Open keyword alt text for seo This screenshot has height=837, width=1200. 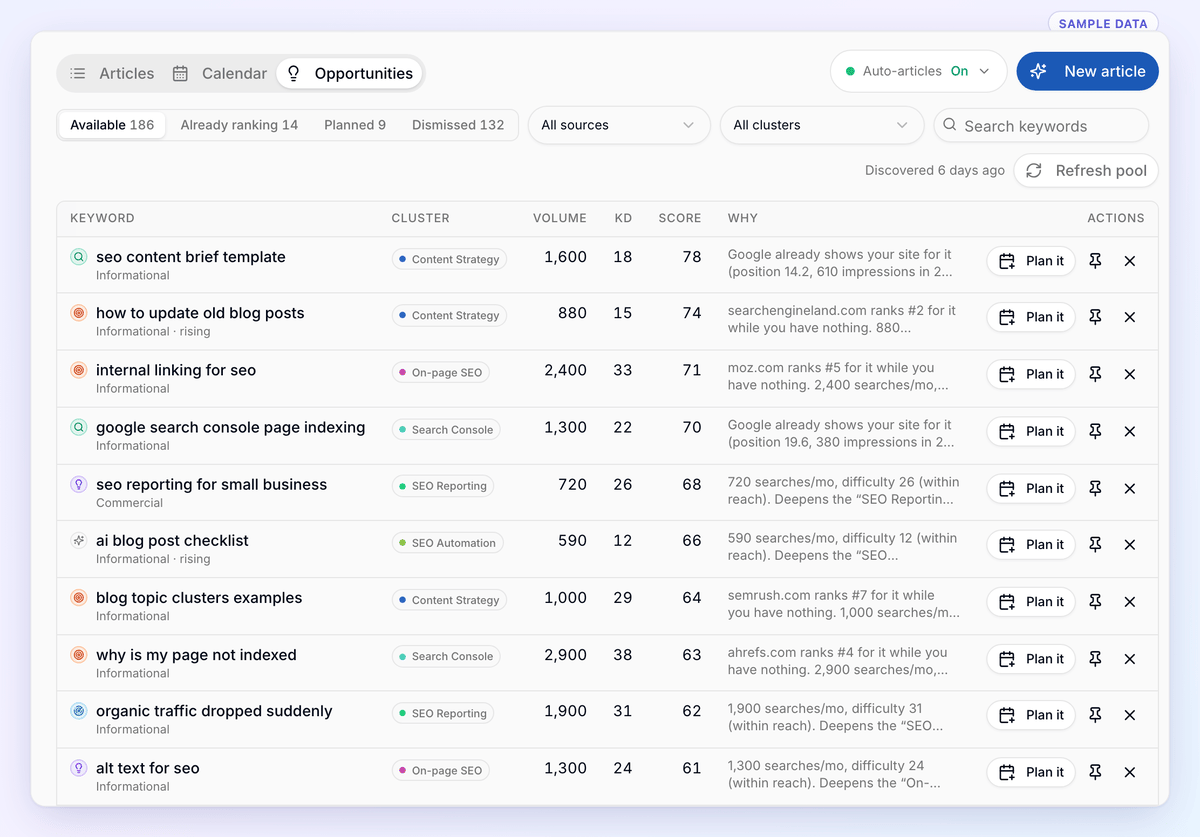coord(148,768)
